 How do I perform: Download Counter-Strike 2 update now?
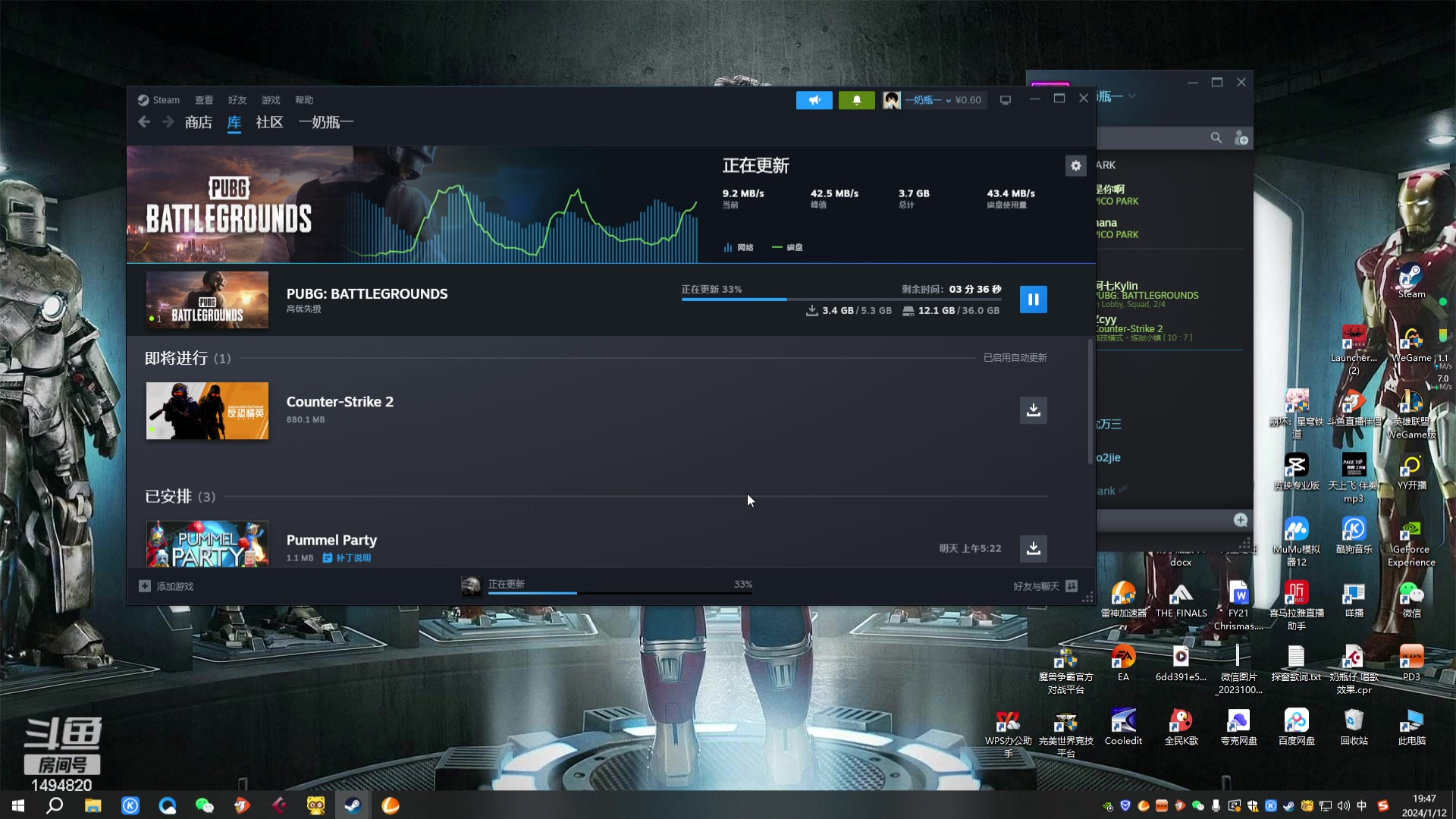pos(1033,410)
